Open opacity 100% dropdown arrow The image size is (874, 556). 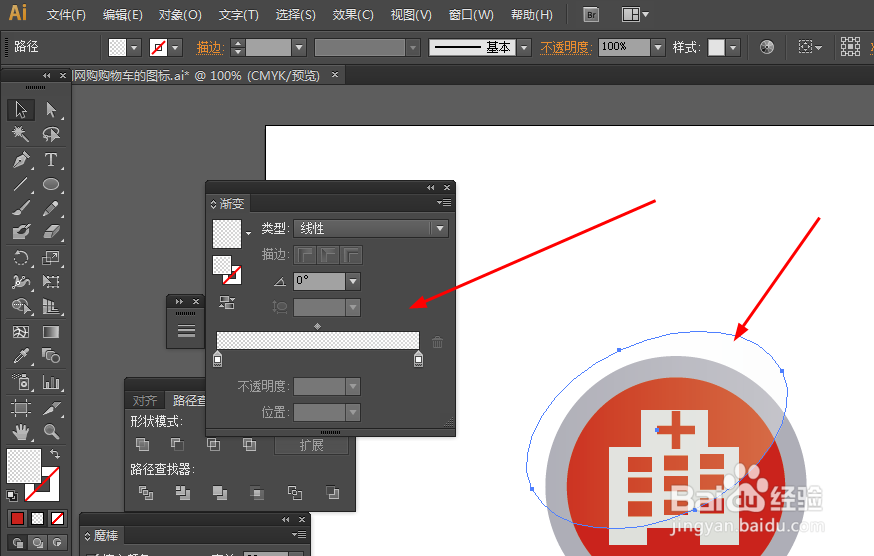click(658, 48)
